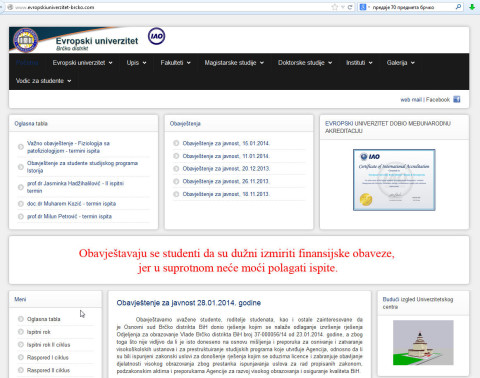Expand the Upis menu
This screenshot has height=378, width=480.
136,63
